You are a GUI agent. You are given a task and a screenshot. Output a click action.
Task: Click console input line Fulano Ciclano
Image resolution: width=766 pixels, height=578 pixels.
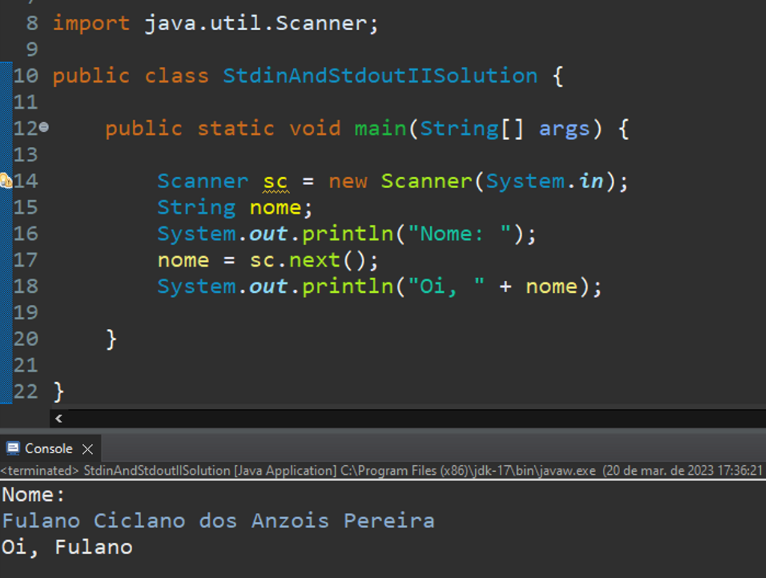click(x=218, y=521)
